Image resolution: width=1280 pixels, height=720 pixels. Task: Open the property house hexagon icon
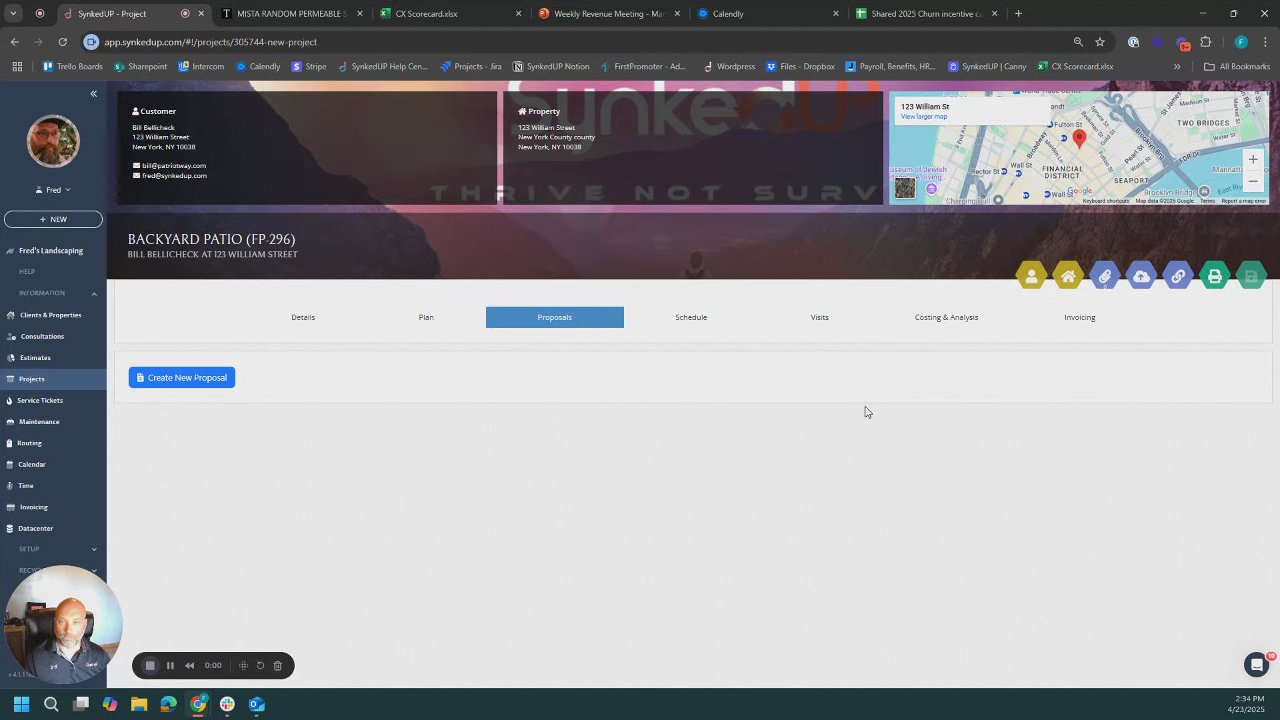click(x=1068, y=276)
